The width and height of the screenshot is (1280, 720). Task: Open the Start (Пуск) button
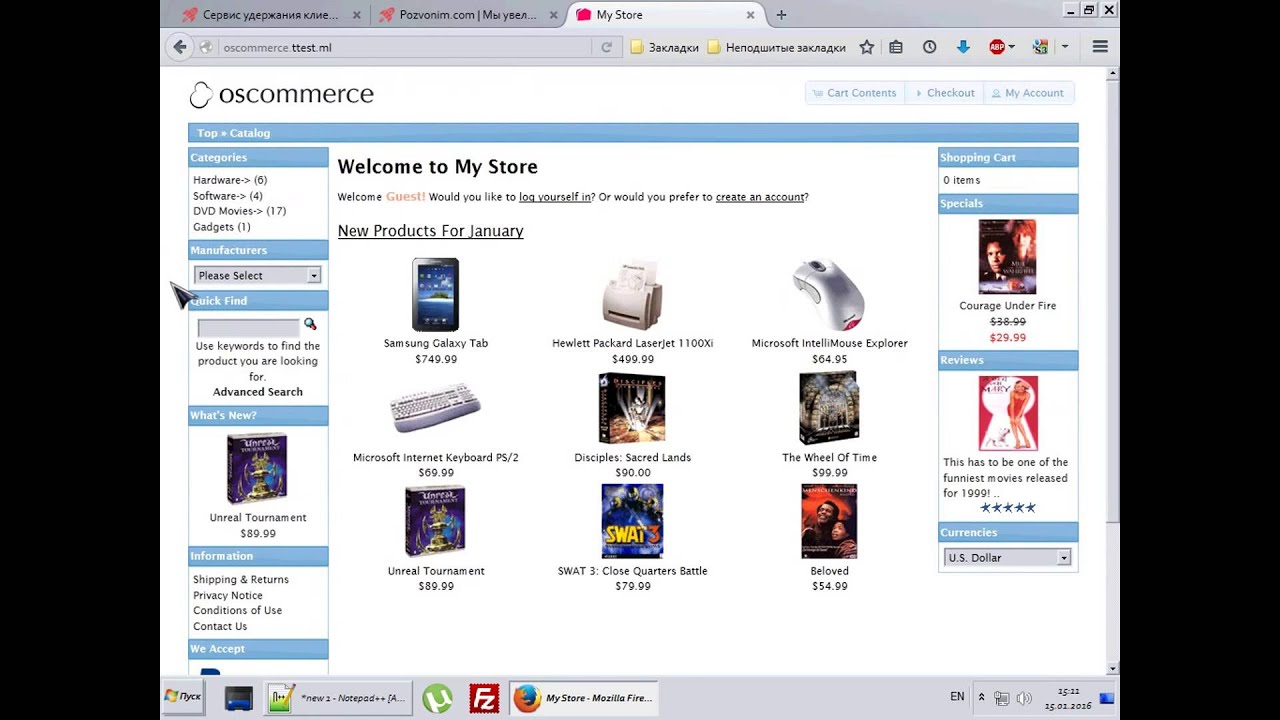click(x=183, y=697)
